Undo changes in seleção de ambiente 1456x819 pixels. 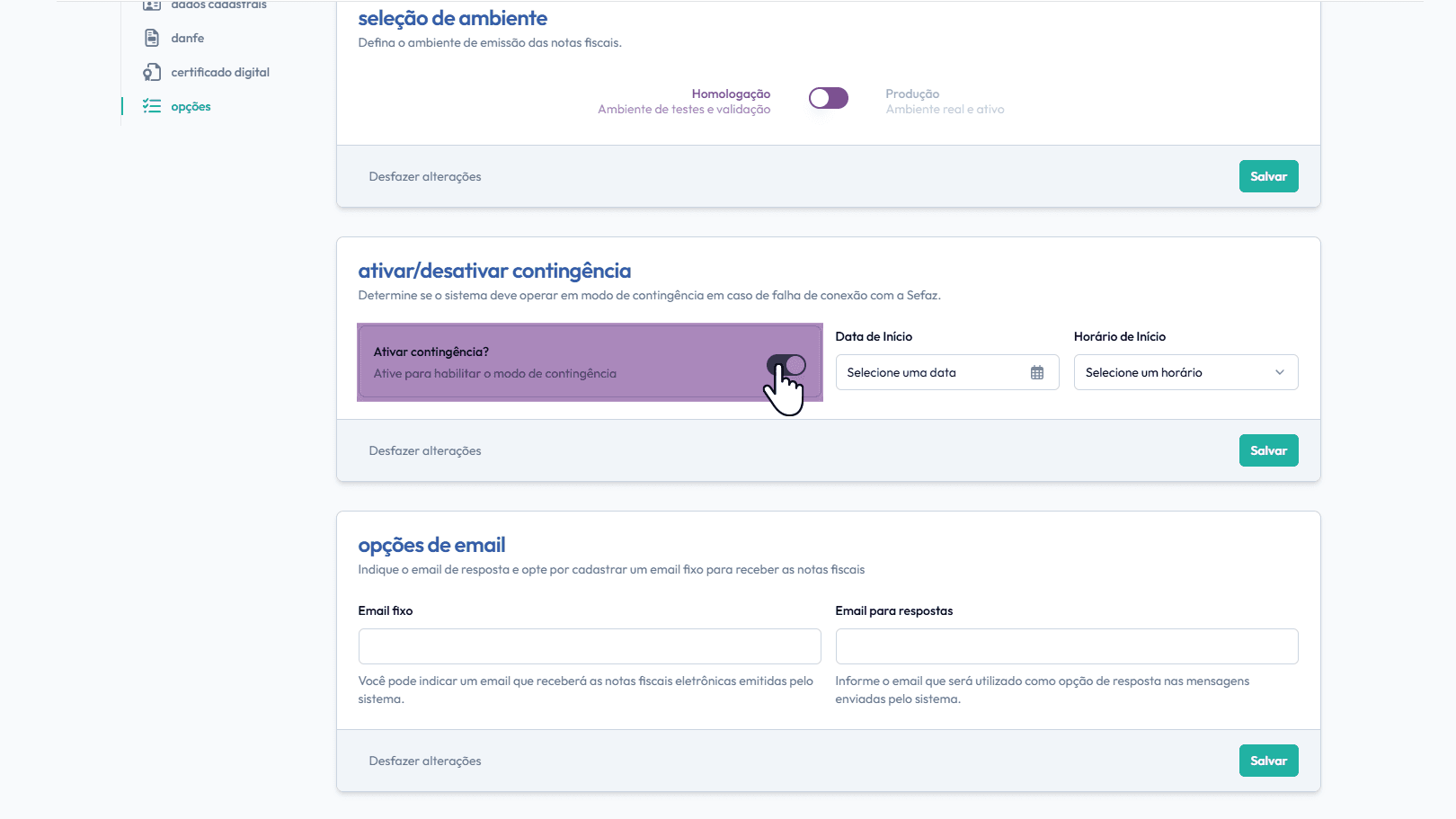pyautogui.click(x=425, y=176)
